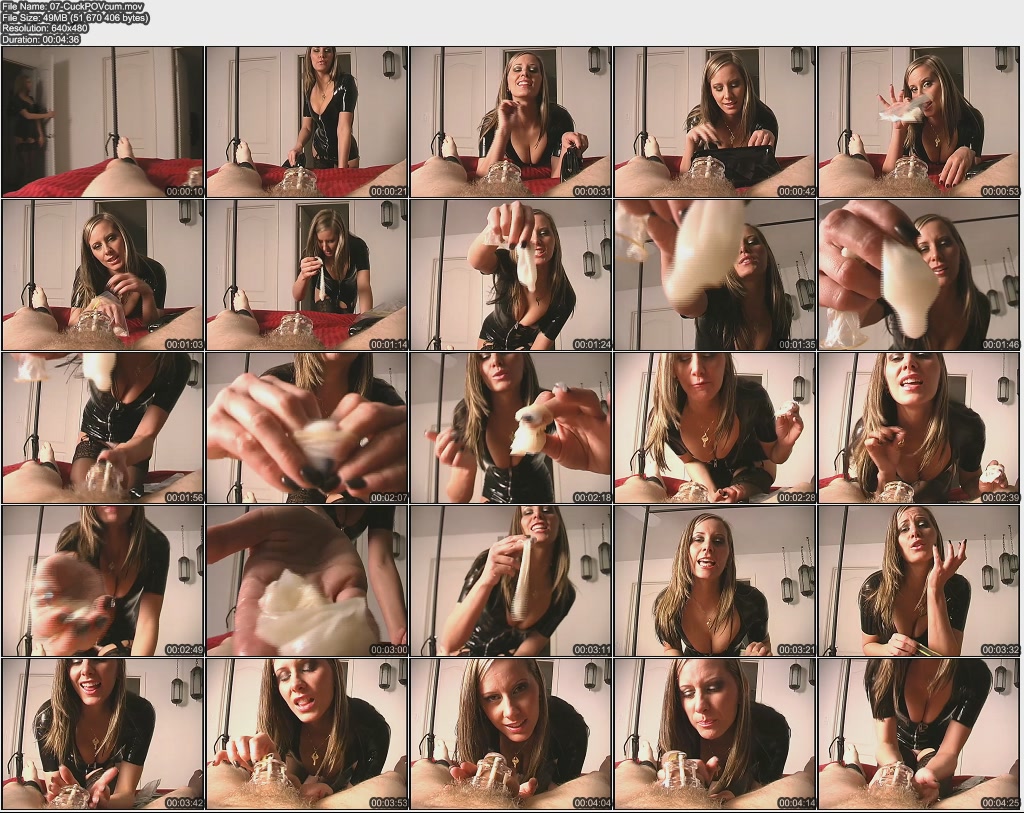The height and width of the screenshot is (813, 1024).
Task: Select the frame at 00:01:24
Action: pos(510,274)
